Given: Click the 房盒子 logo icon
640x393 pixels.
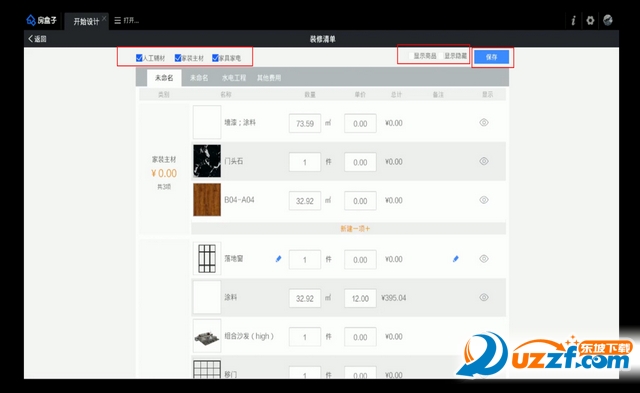Looking at the screenshot, I should (x=31, y=20).
